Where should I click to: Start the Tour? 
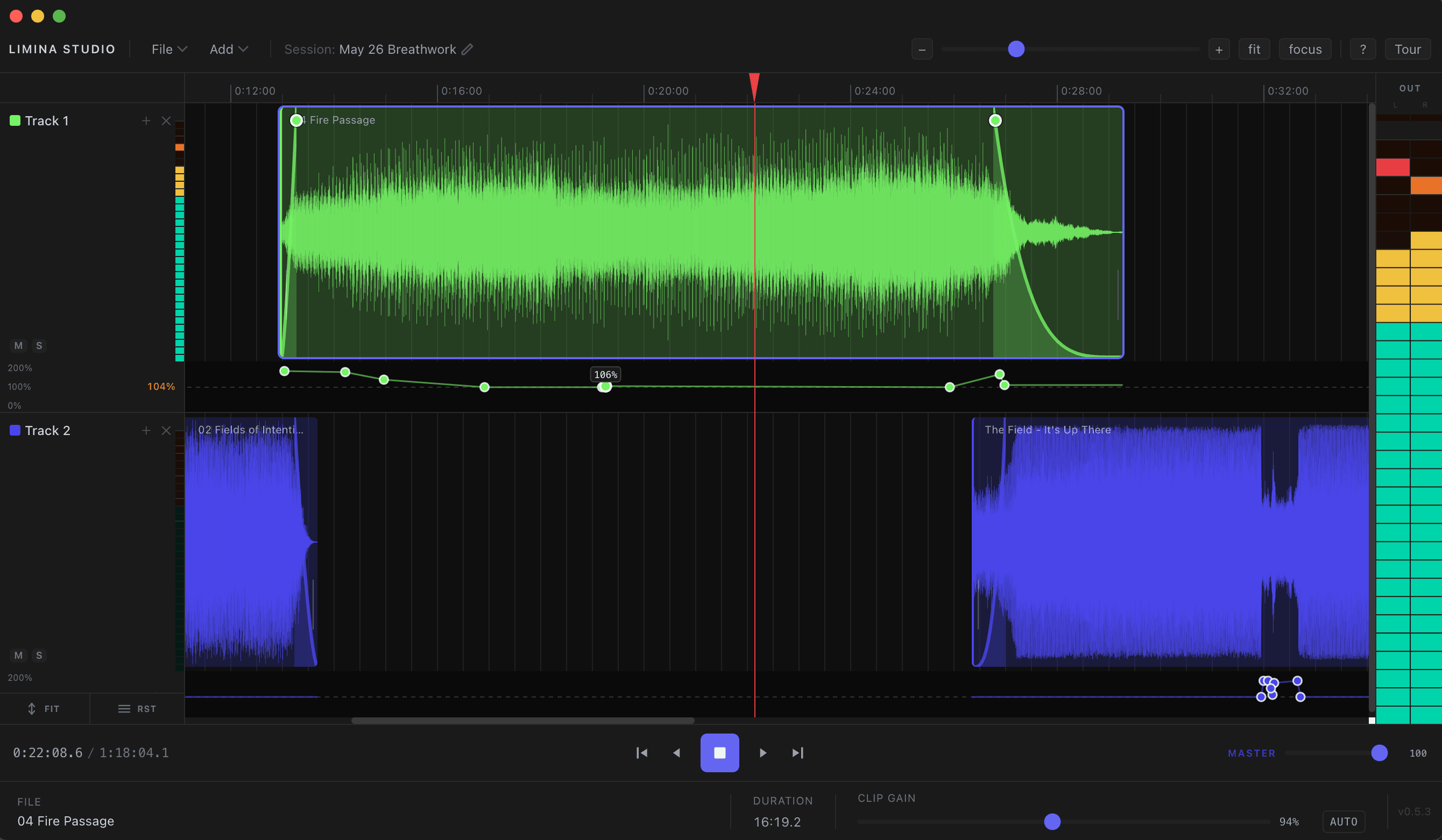1407,49
